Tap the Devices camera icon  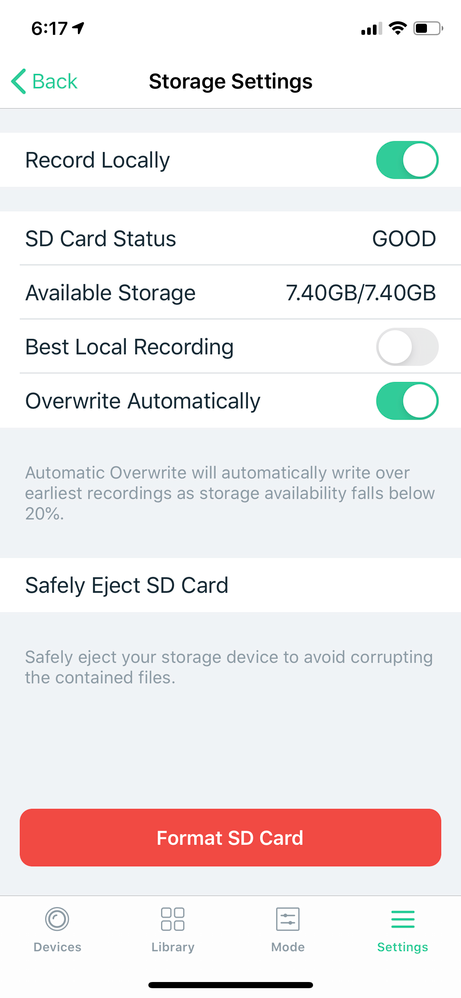(57, 919)
